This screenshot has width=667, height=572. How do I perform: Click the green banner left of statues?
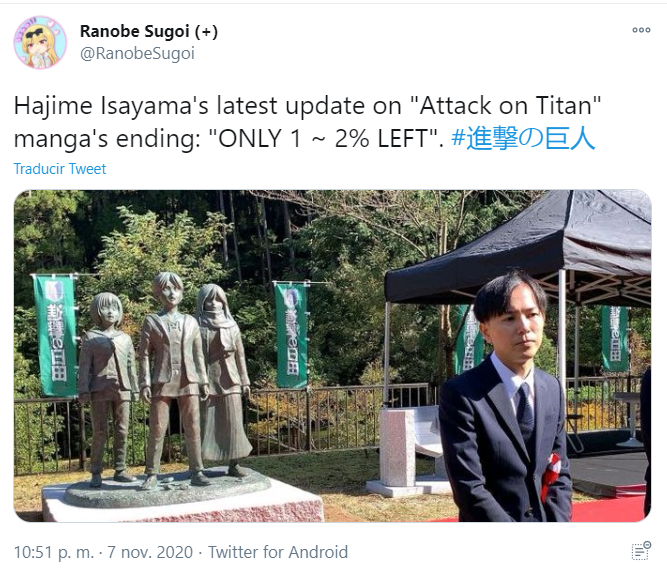55,335
